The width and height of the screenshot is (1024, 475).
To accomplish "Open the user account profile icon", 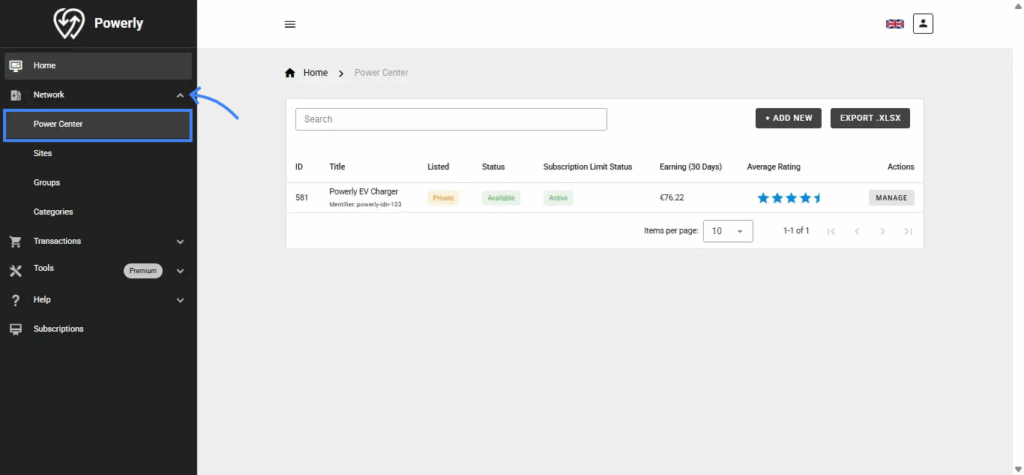I will [x=922, y=23].
